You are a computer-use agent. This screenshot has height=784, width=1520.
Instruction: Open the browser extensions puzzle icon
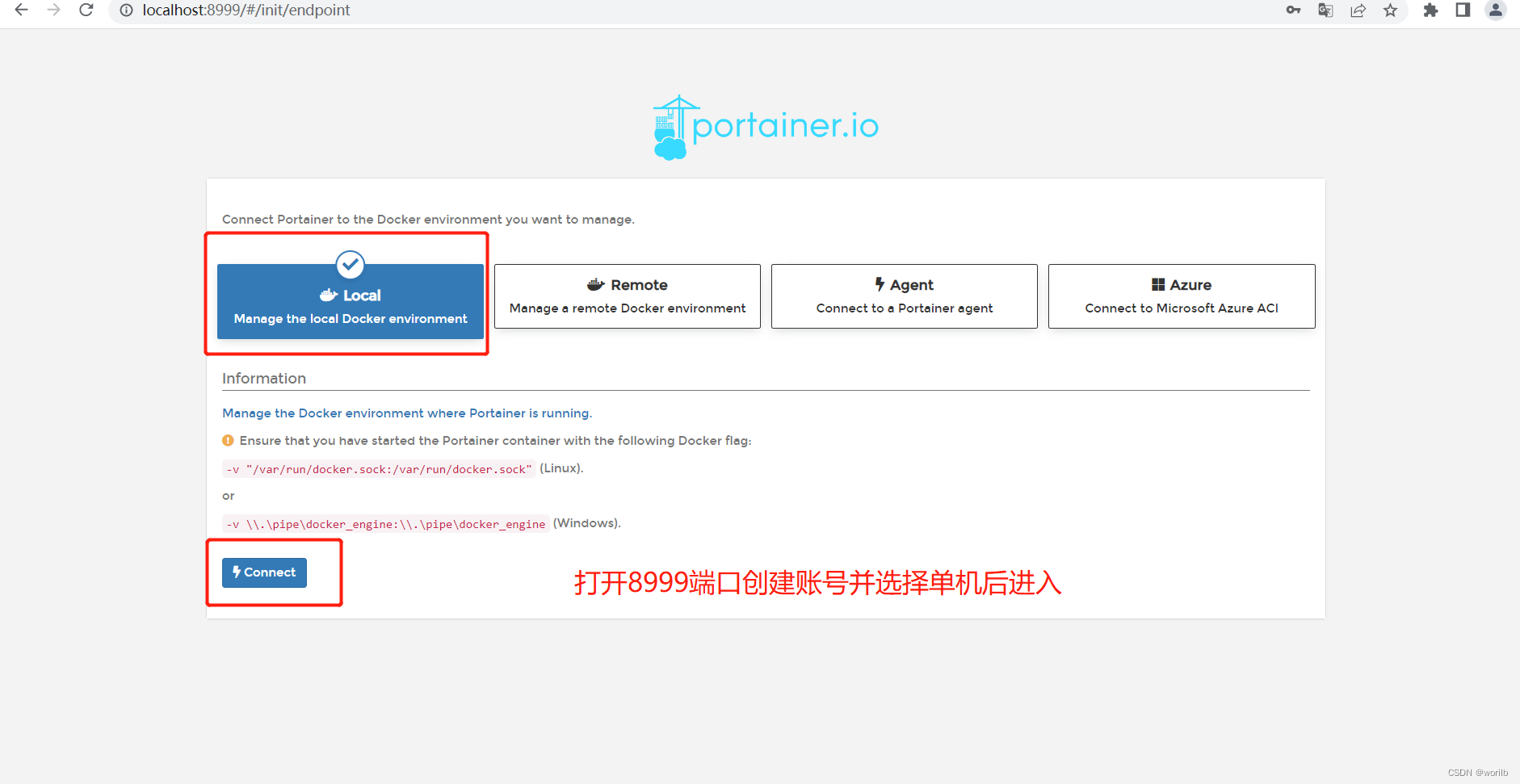pos(1430,10)
